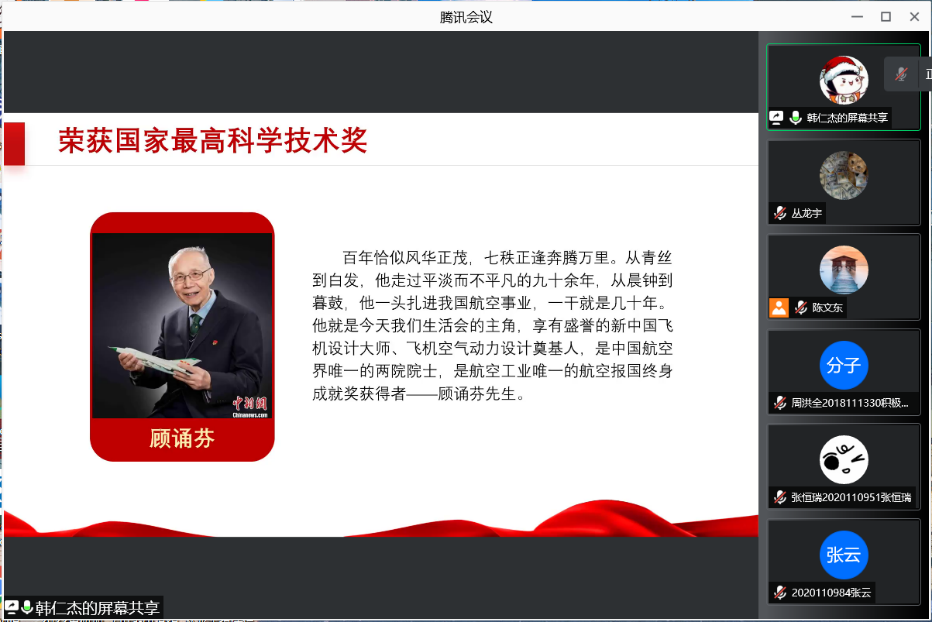932x622 pixels.
Task: Toggle the floating muted microphone button at top right
Action: click(x=901, y=74)
